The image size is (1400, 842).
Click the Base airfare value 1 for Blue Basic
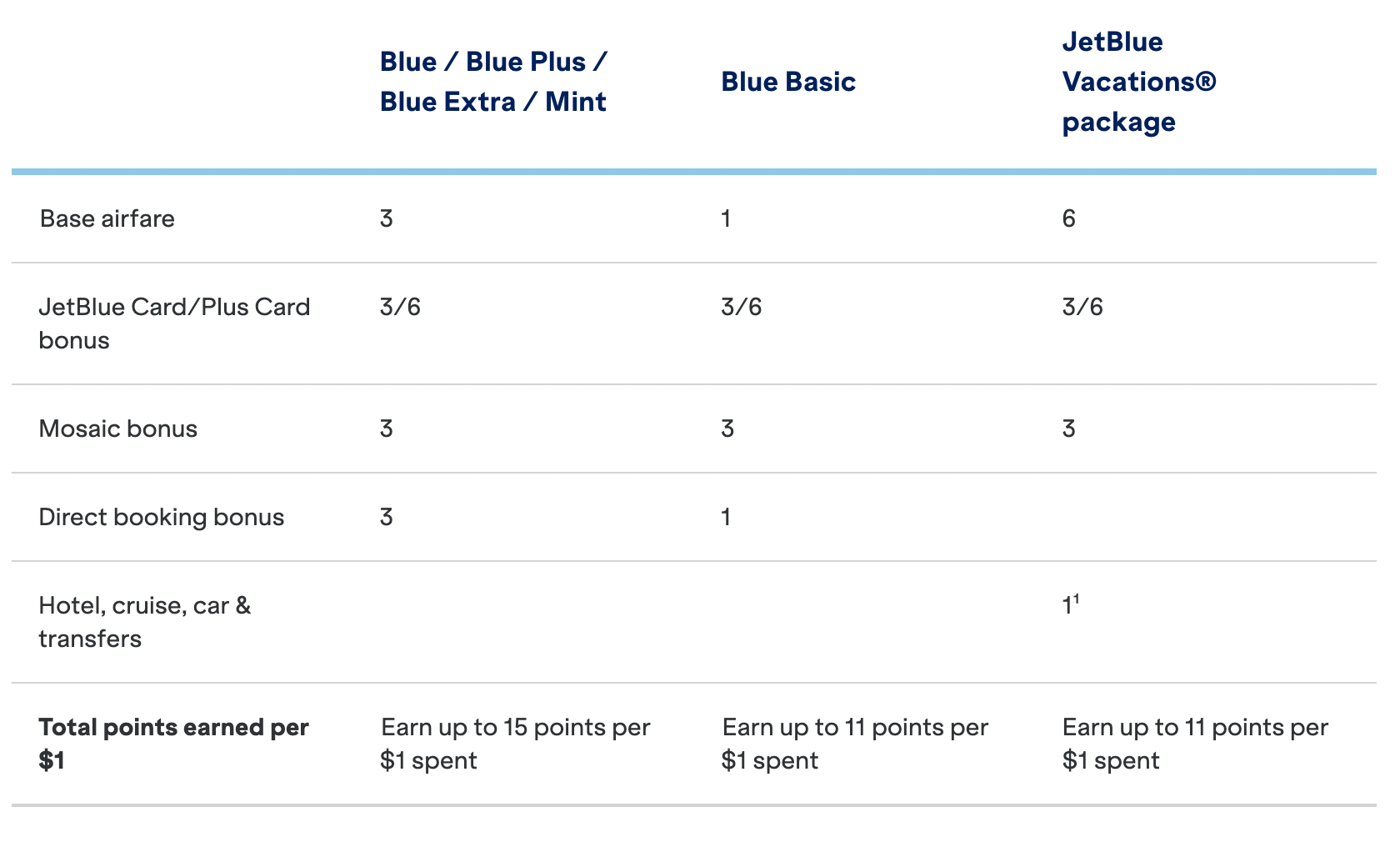[726, 218]
